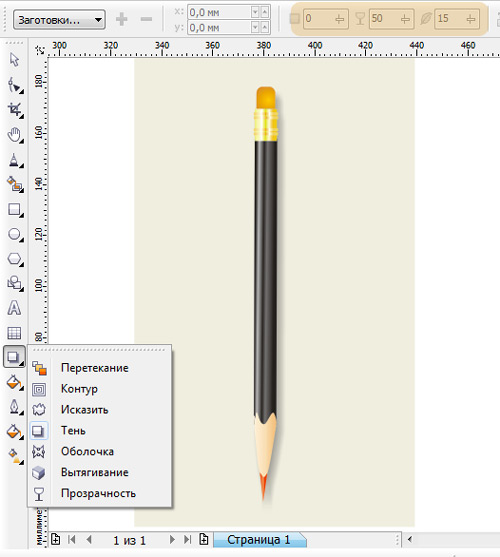Choose Вытягивание from the flyout

[99, 473]
